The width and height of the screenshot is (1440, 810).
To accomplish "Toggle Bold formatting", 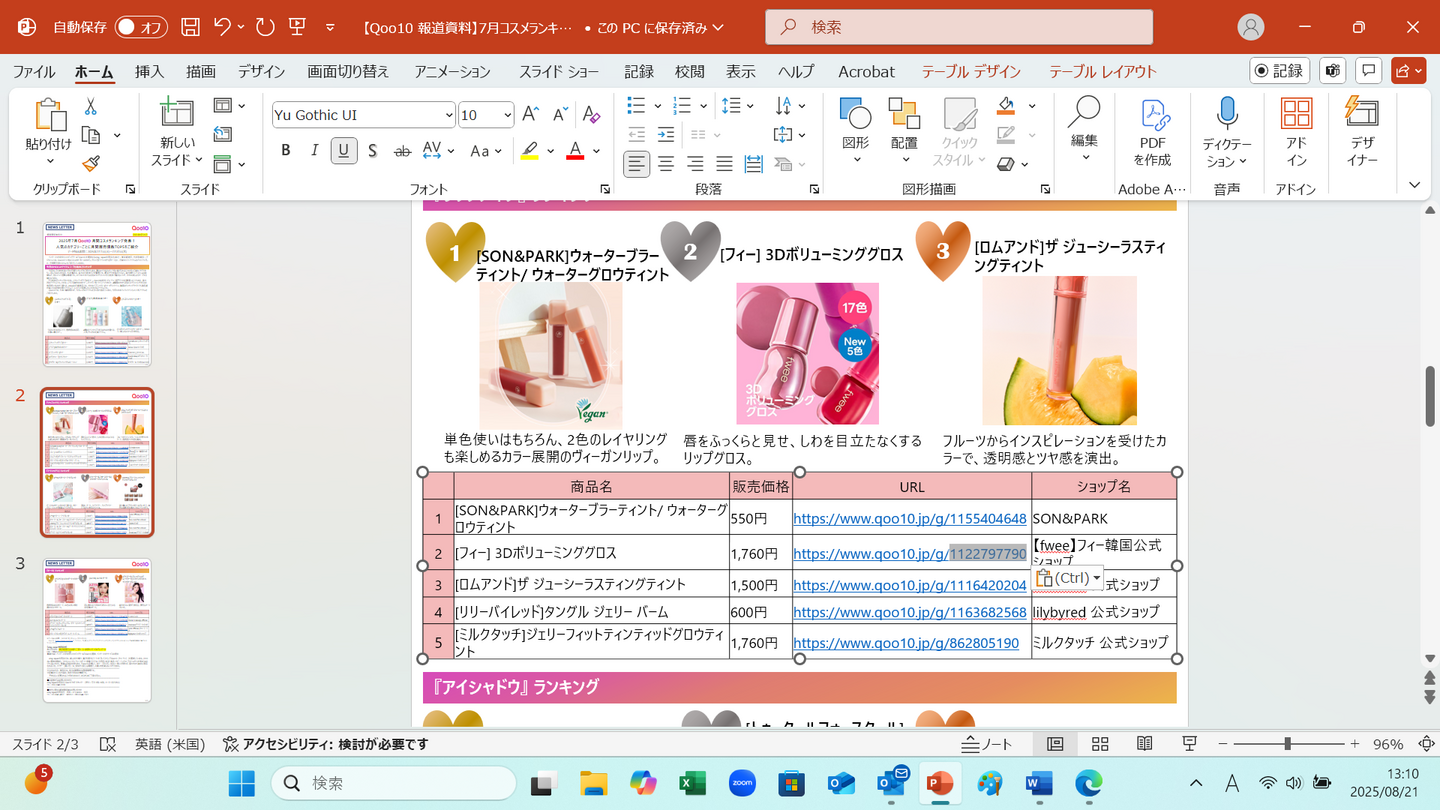I will pos(286,151).
